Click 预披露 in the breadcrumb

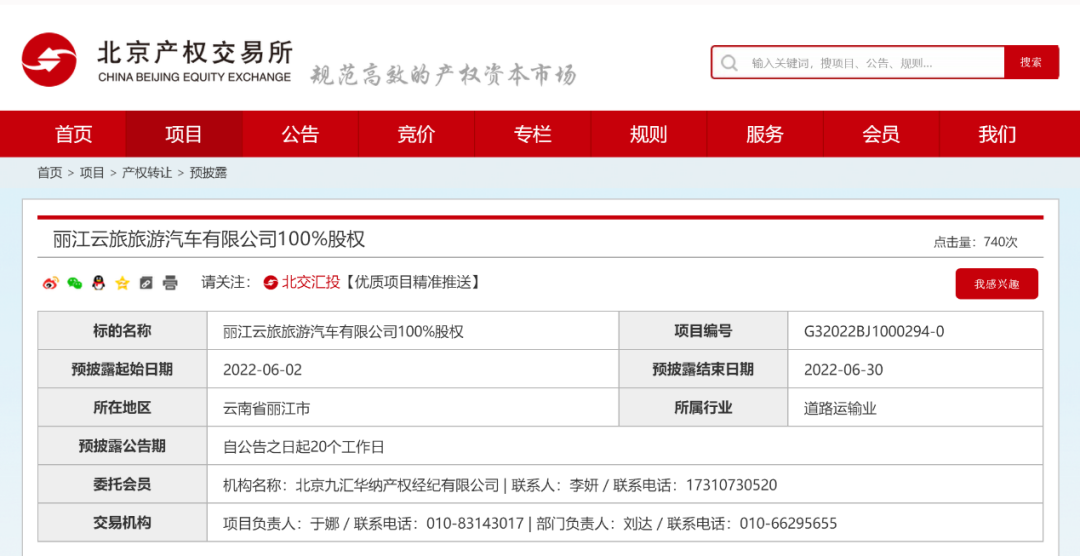[x=208, y=173]
